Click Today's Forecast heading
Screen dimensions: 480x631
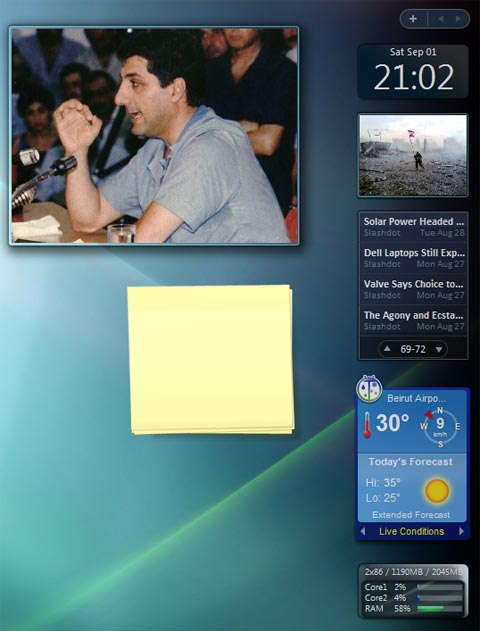click(410, 462)
